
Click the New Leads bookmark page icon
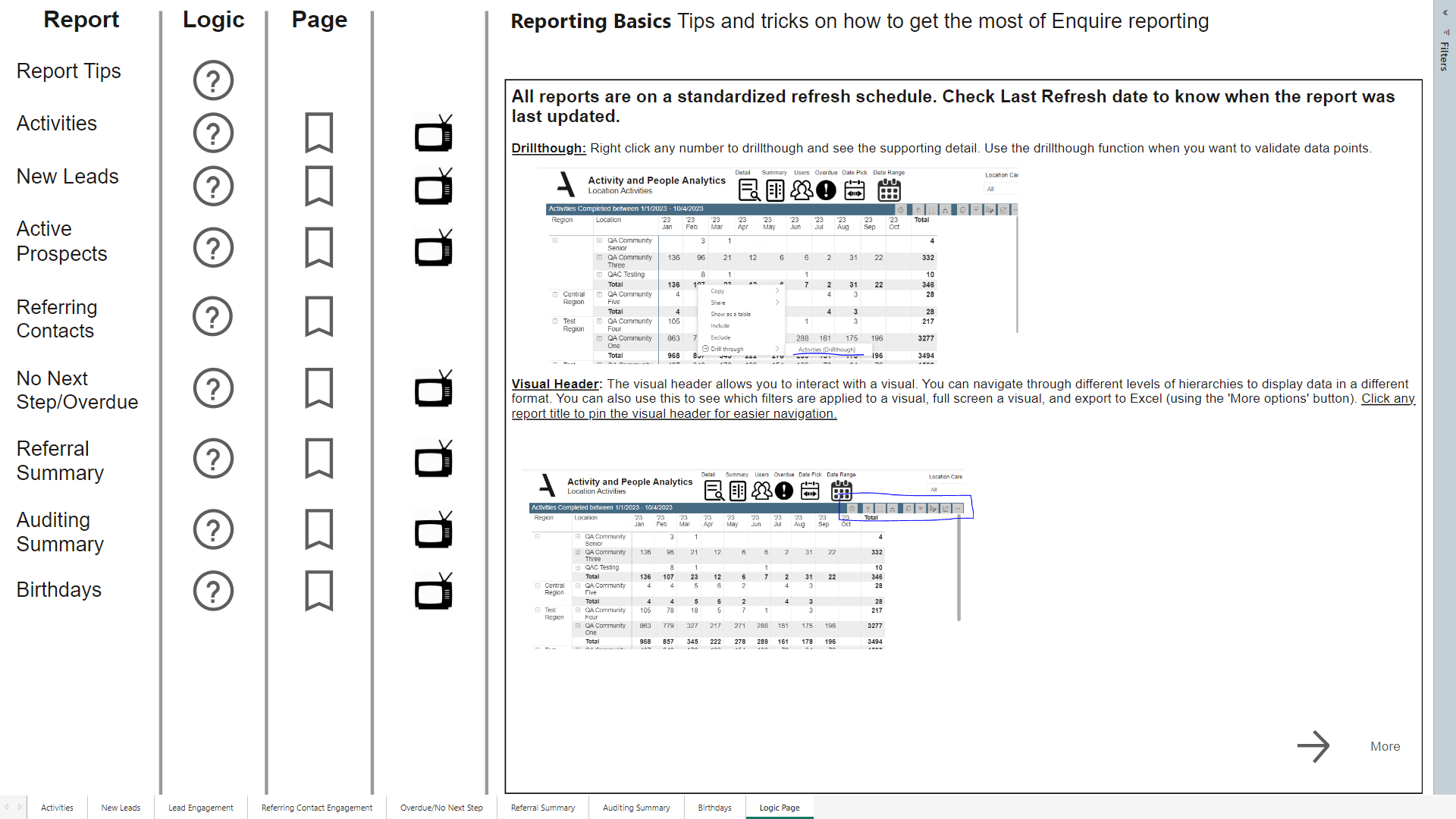(x=318, y=186)
